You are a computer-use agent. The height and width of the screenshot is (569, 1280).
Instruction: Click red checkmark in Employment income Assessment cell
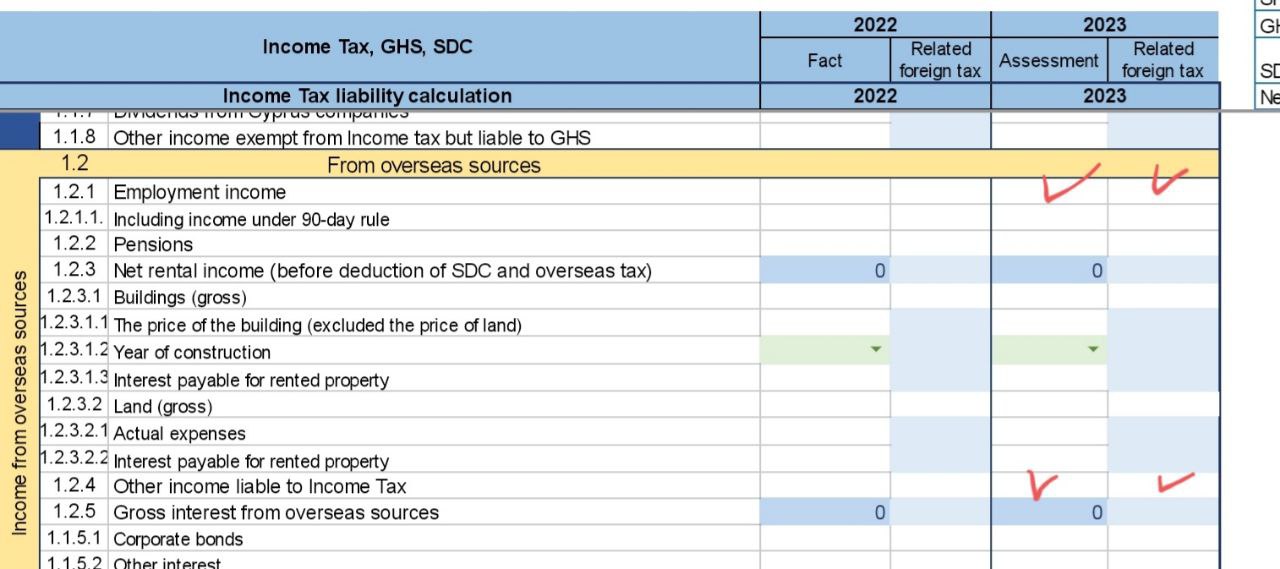coord(1069,183)
